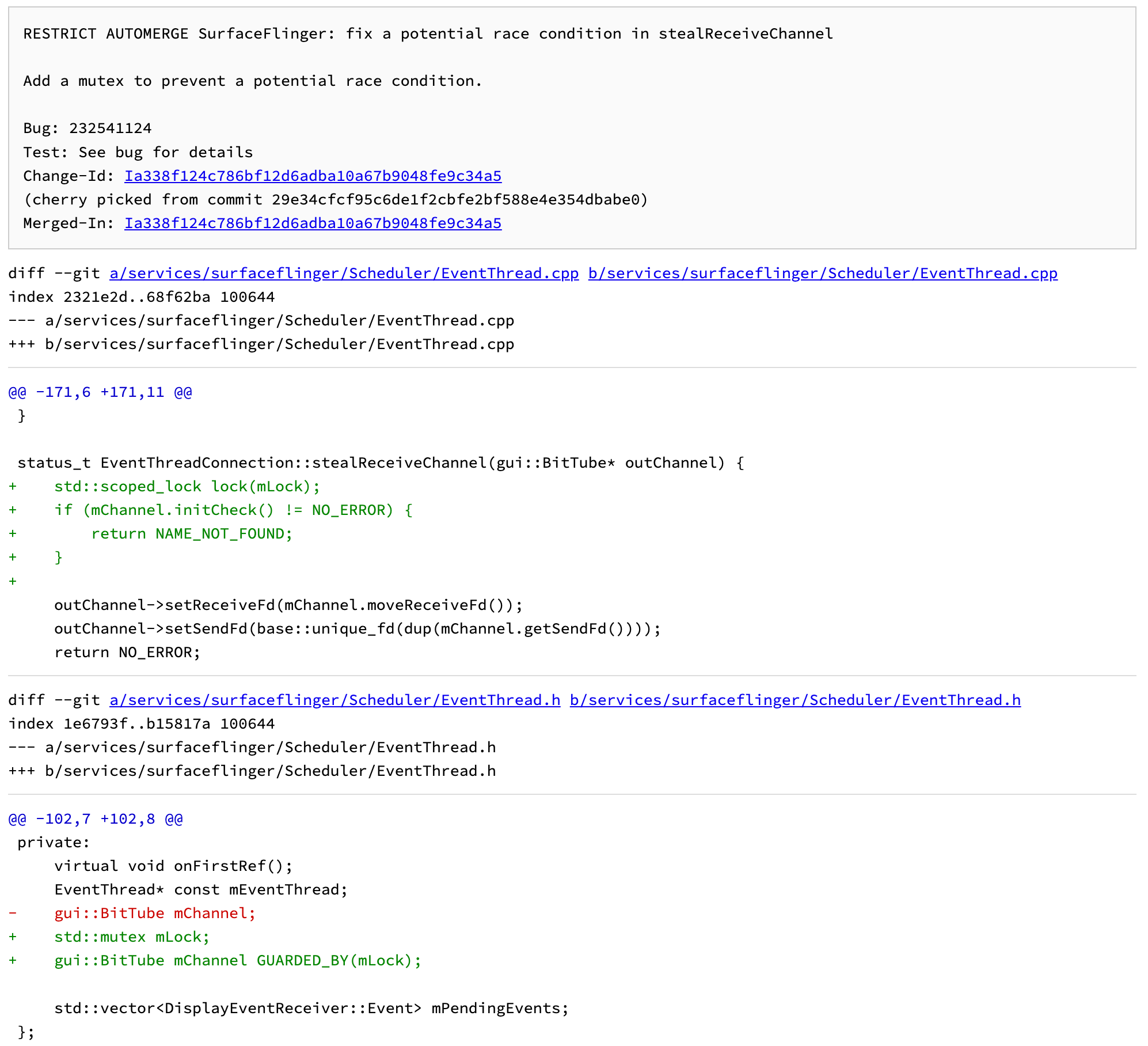This screenshot has width=1148, height=1046.
Task: Click '+++ b/services/surfaceflinger/Scheduler/EventThread.cpp' line
Action: click(261, 344)
